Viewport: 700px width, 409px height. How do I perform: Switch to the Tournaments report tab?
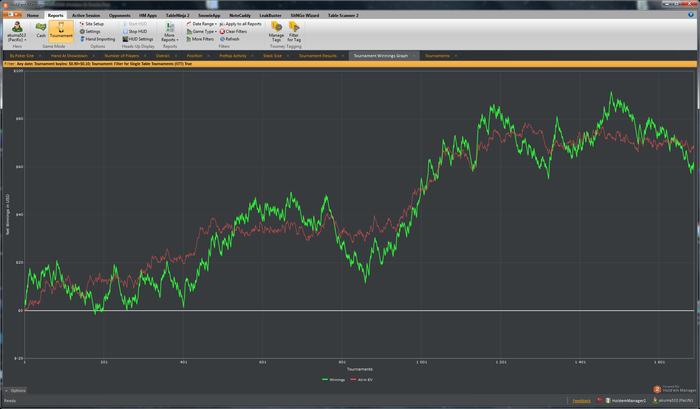click(437, 56)
